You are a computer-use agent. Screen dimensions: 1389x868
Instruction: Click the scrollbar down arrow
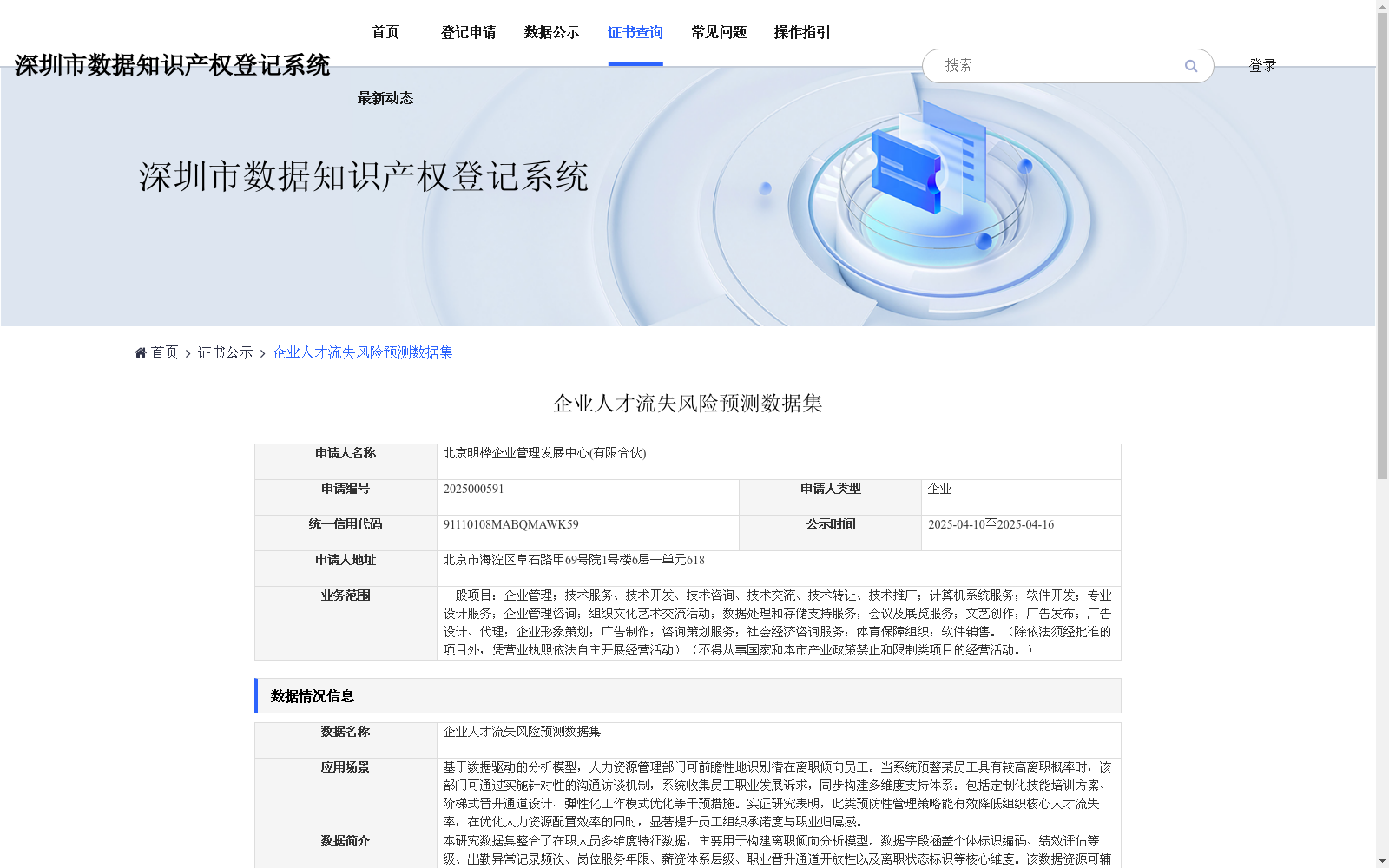pos(1382,862)
